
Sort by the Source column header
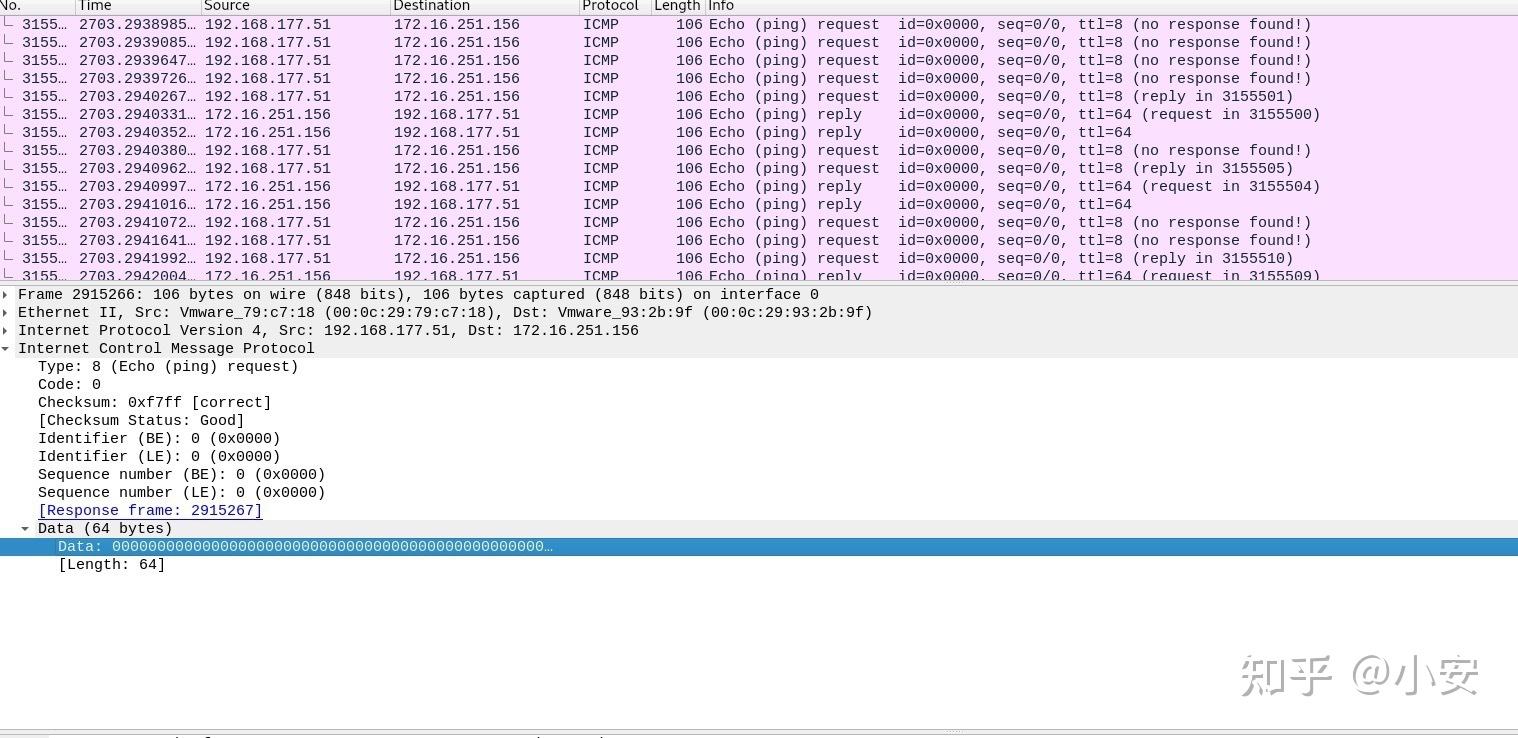click(x=295, y=6)
